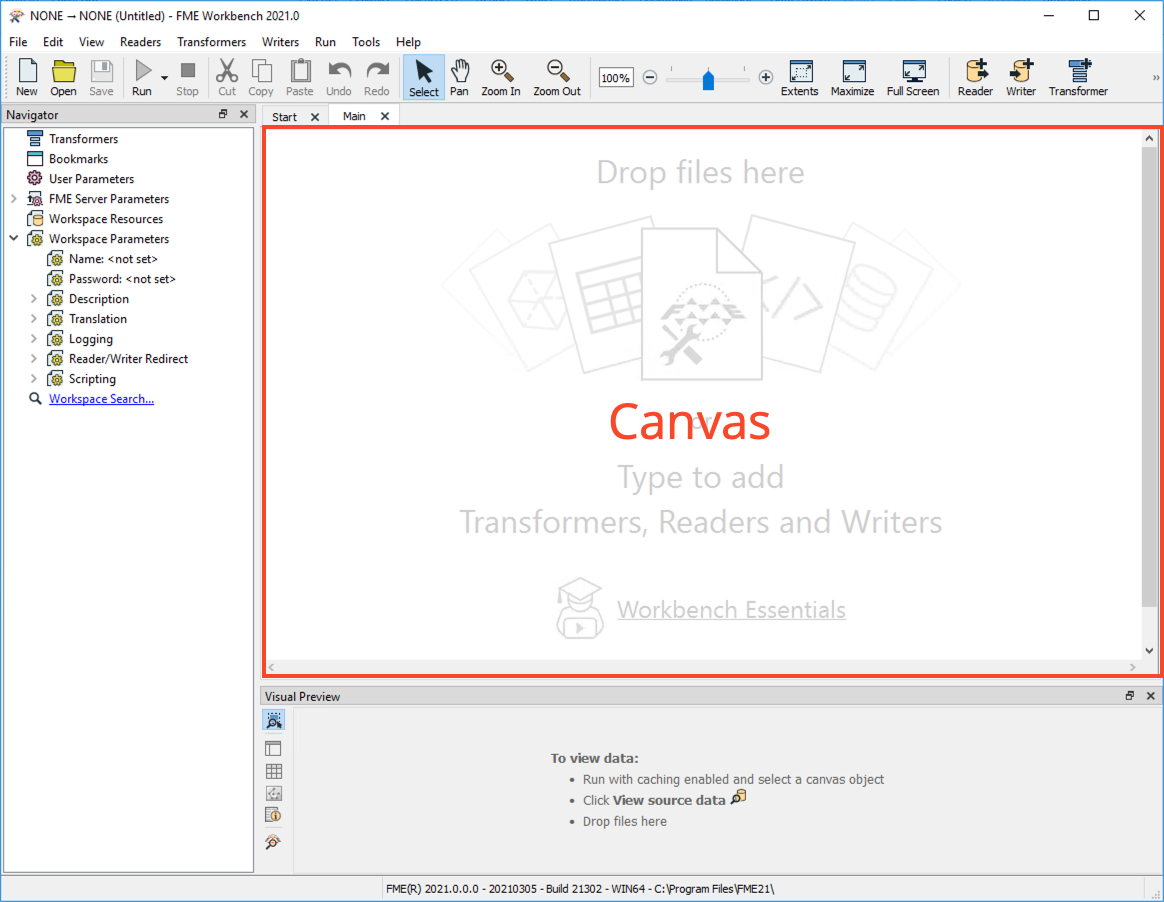
Task: Run the workspace with the Run button
Action: point(142,77)
